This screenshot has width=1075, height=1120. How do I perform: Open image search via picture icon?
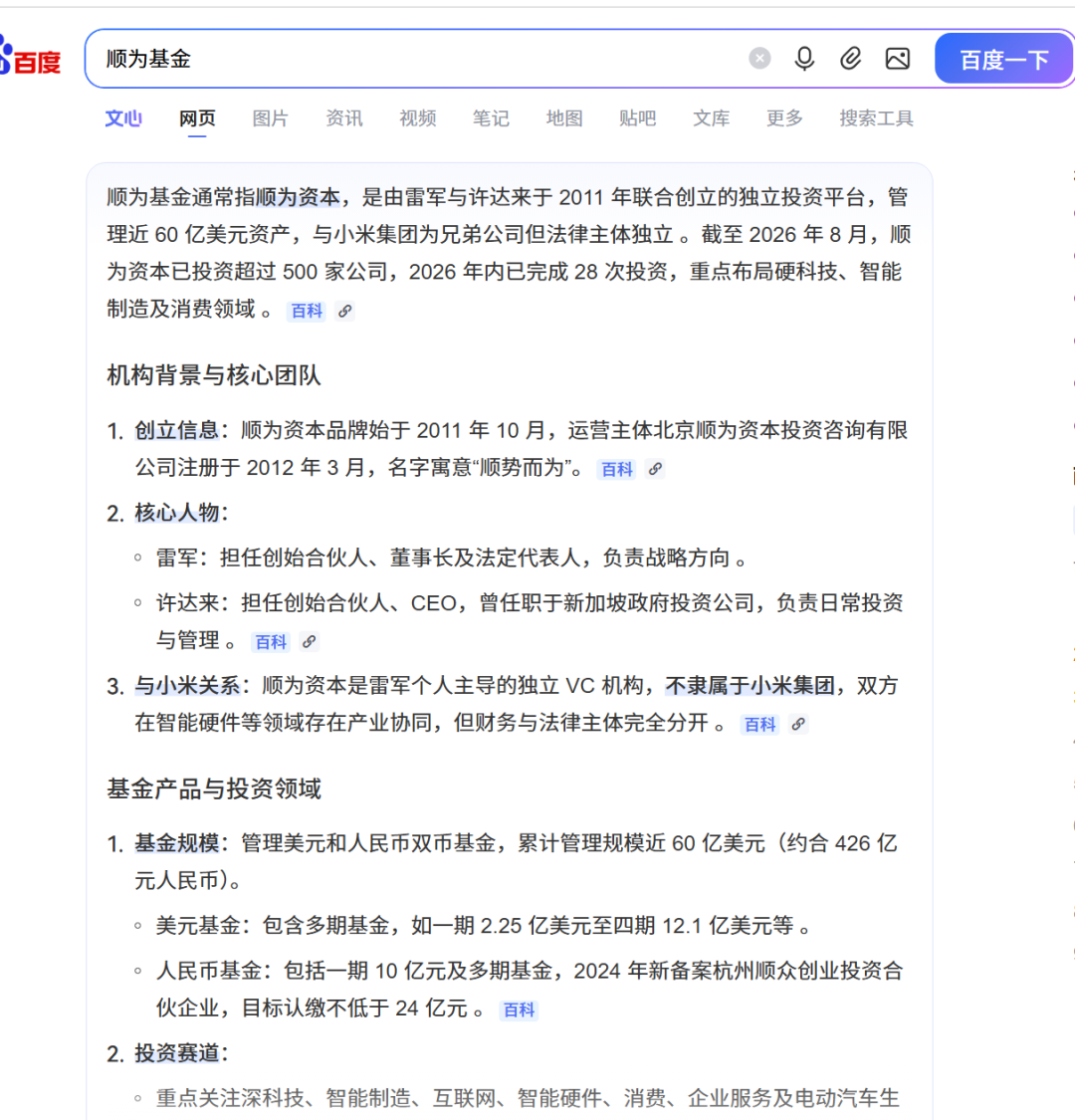[897, 58]
